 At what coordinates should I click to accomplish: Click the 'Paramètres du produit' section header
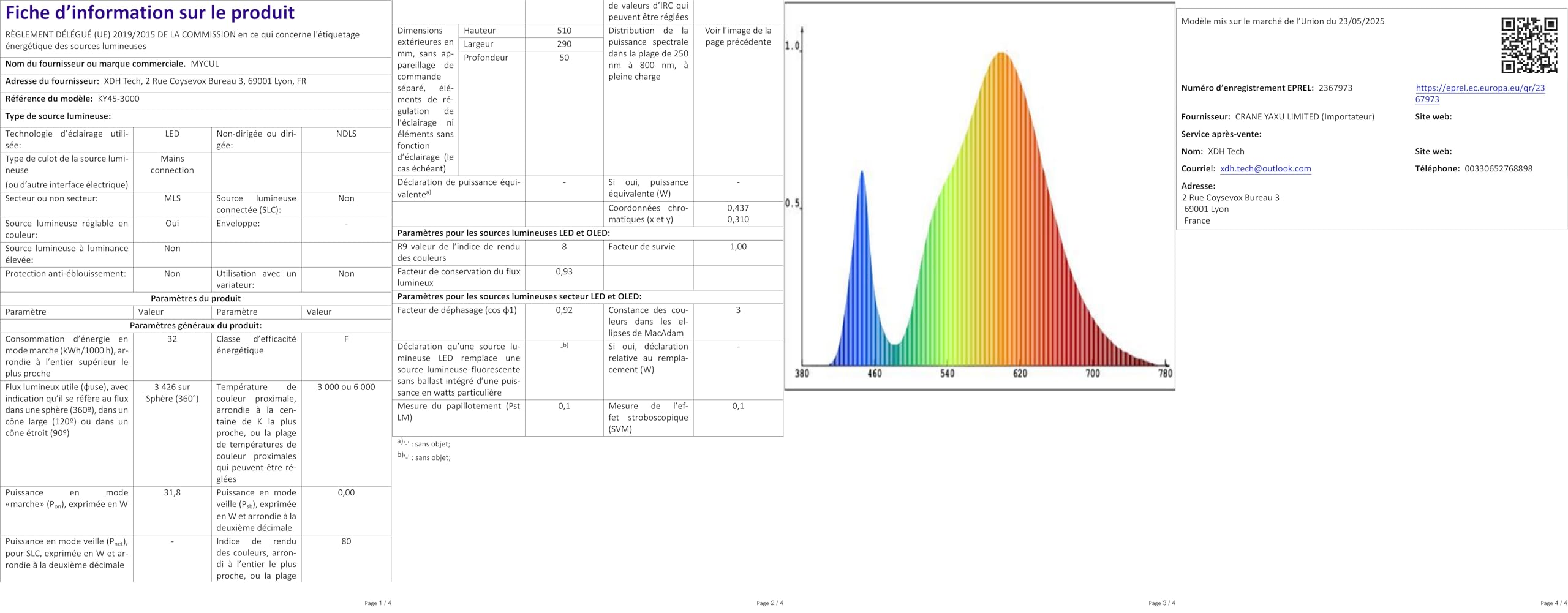click(195, 298)
